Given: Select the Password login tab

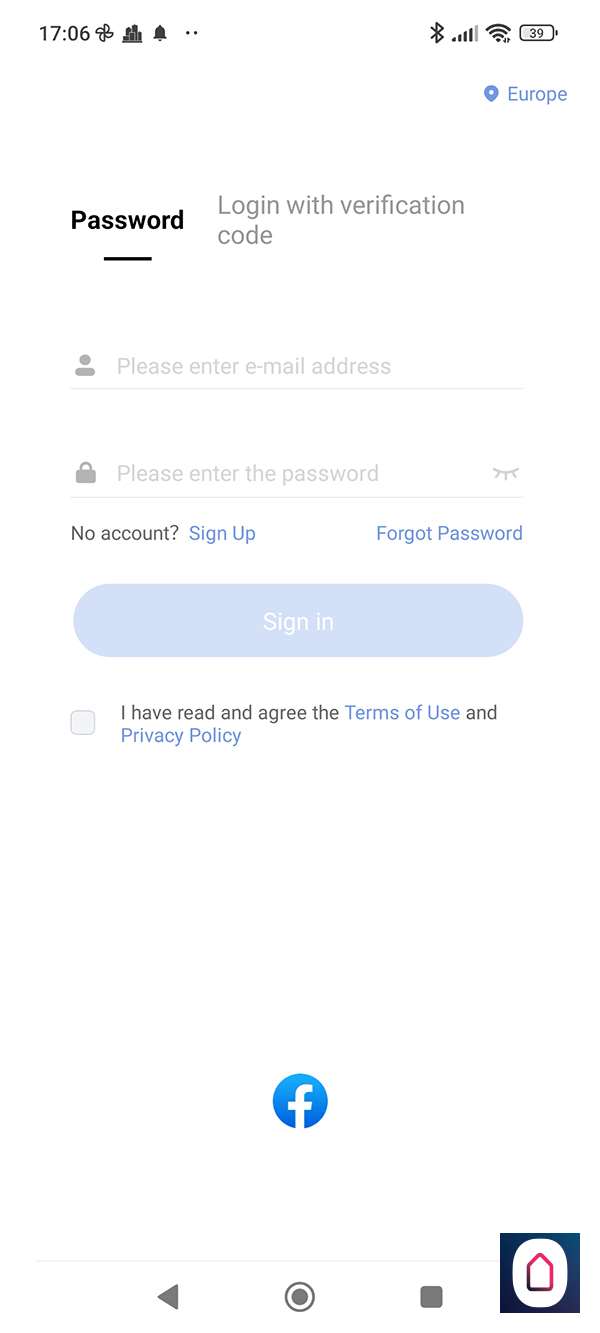Looking at the screenshot, I should coord(127,220).
